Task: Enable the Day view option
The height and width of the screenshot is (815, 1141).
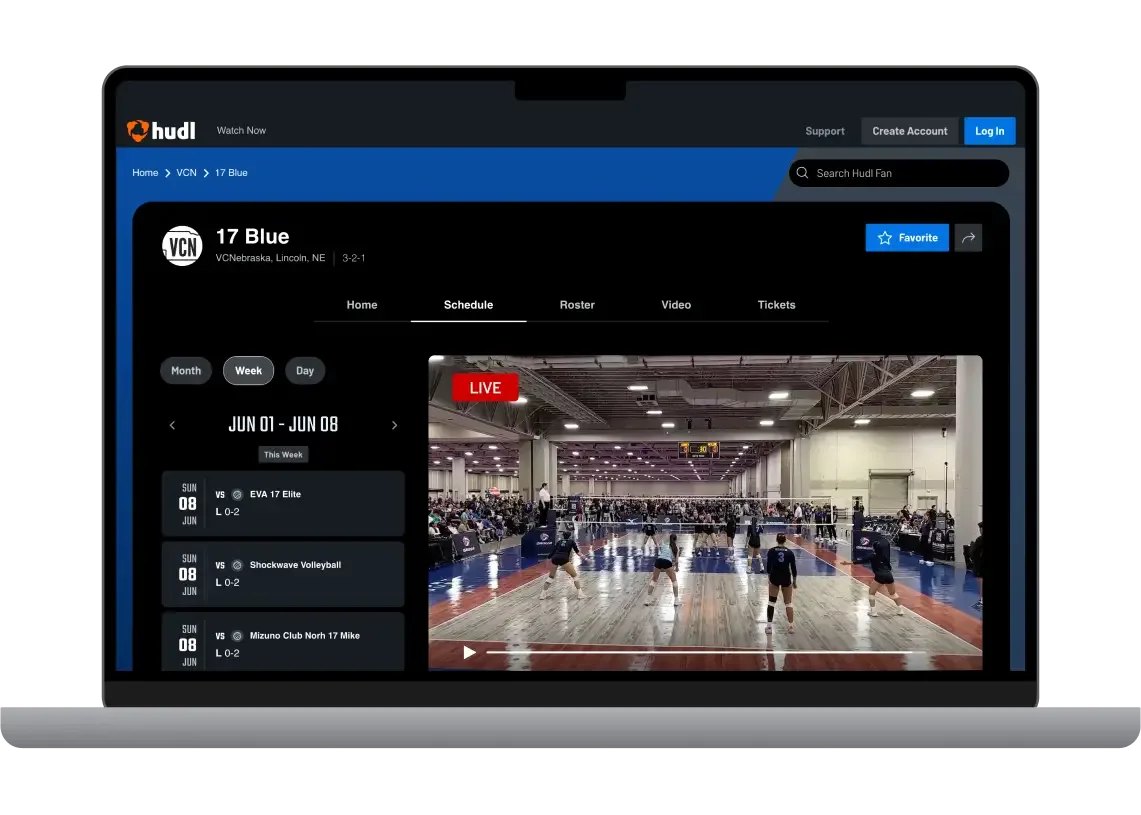Action: click(305, 370)
